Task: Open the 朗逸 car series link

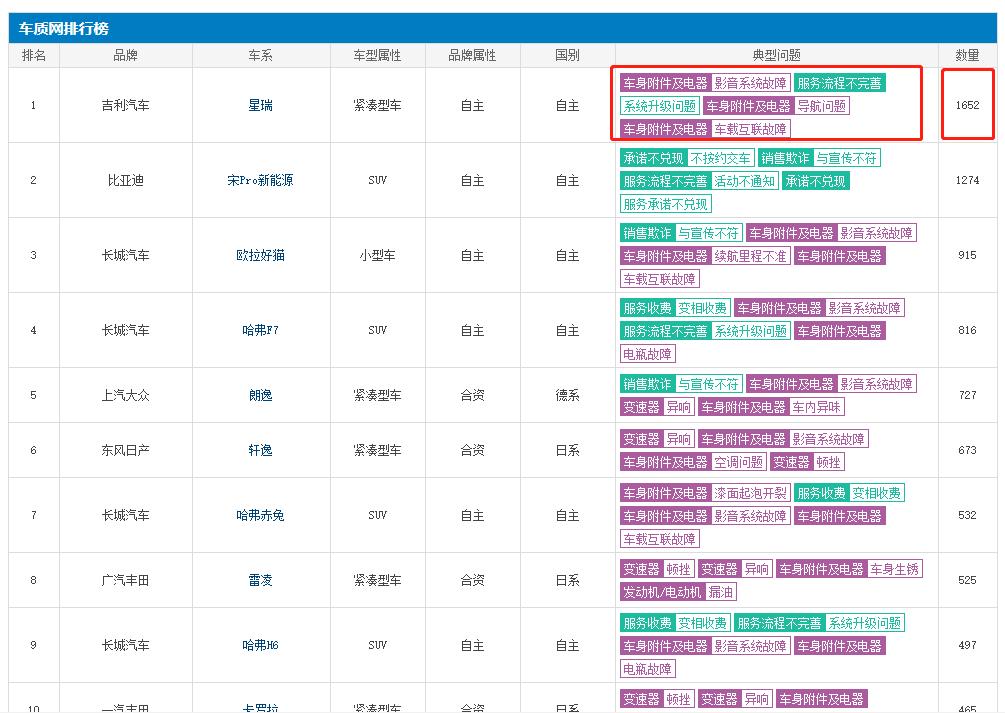Action: pyautogui.click(x=260, y=395)
